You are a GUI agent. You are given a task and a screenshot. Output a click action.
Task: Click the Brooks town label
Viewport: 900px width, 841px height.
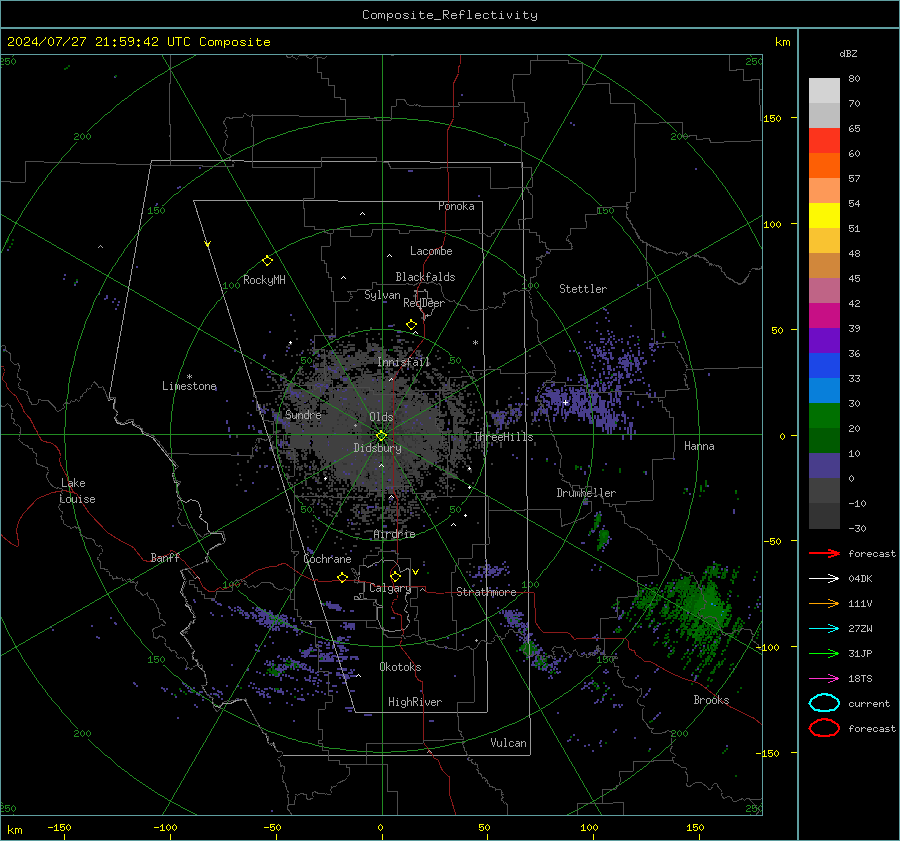711,700
